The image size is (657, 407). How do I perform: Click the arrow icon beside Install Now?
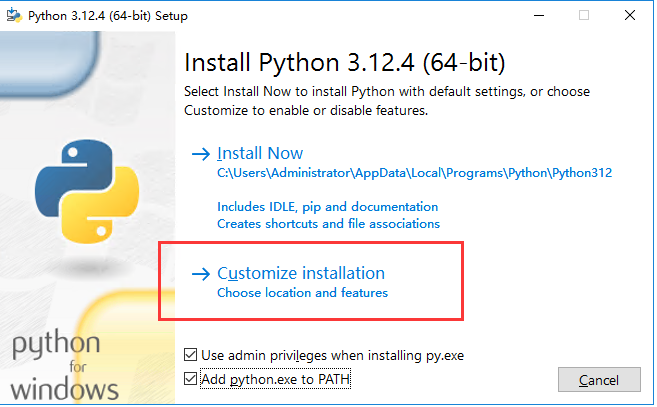[201, 154]
